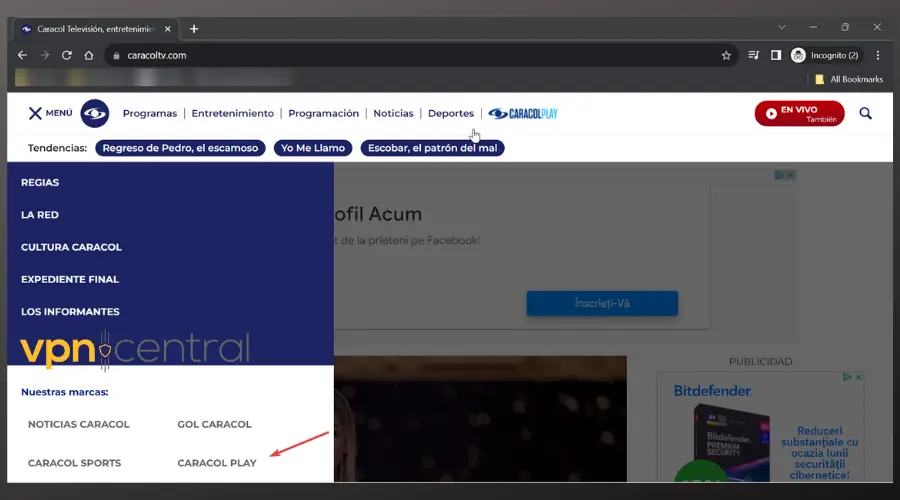Select the Yo Me Llamo trend pill
Image resolution: width=900 pixels, height=500 pixels.
pos(313,148)
